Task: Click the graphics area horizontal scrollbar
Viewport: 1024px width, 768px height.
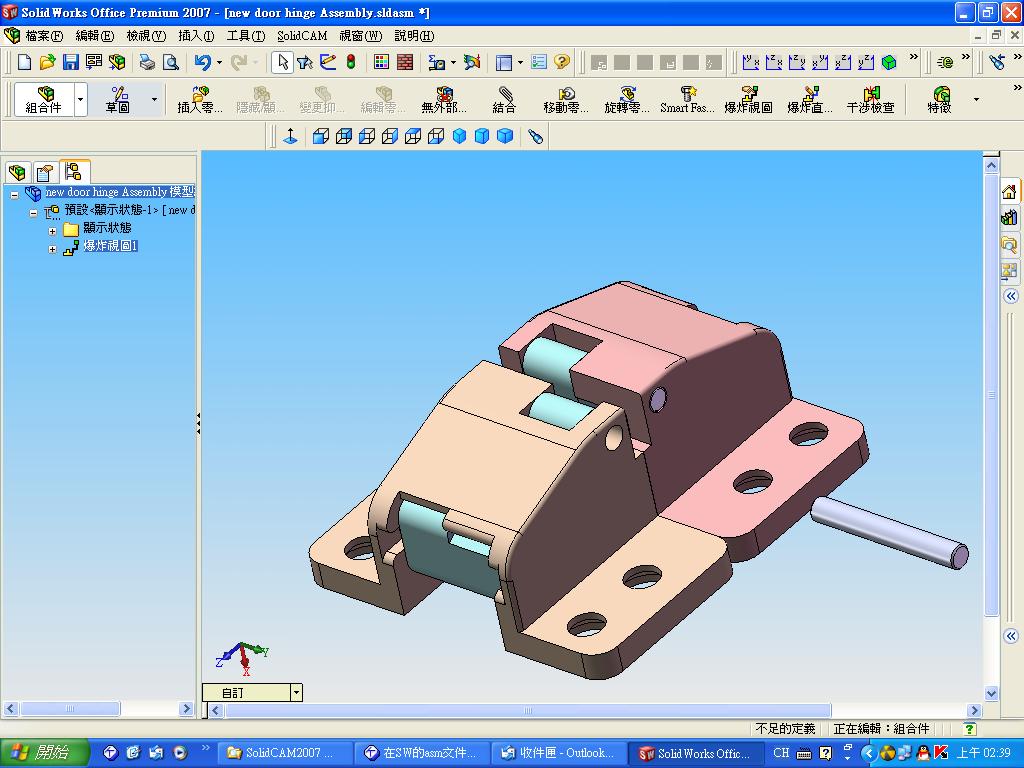Action: (528, 710)
